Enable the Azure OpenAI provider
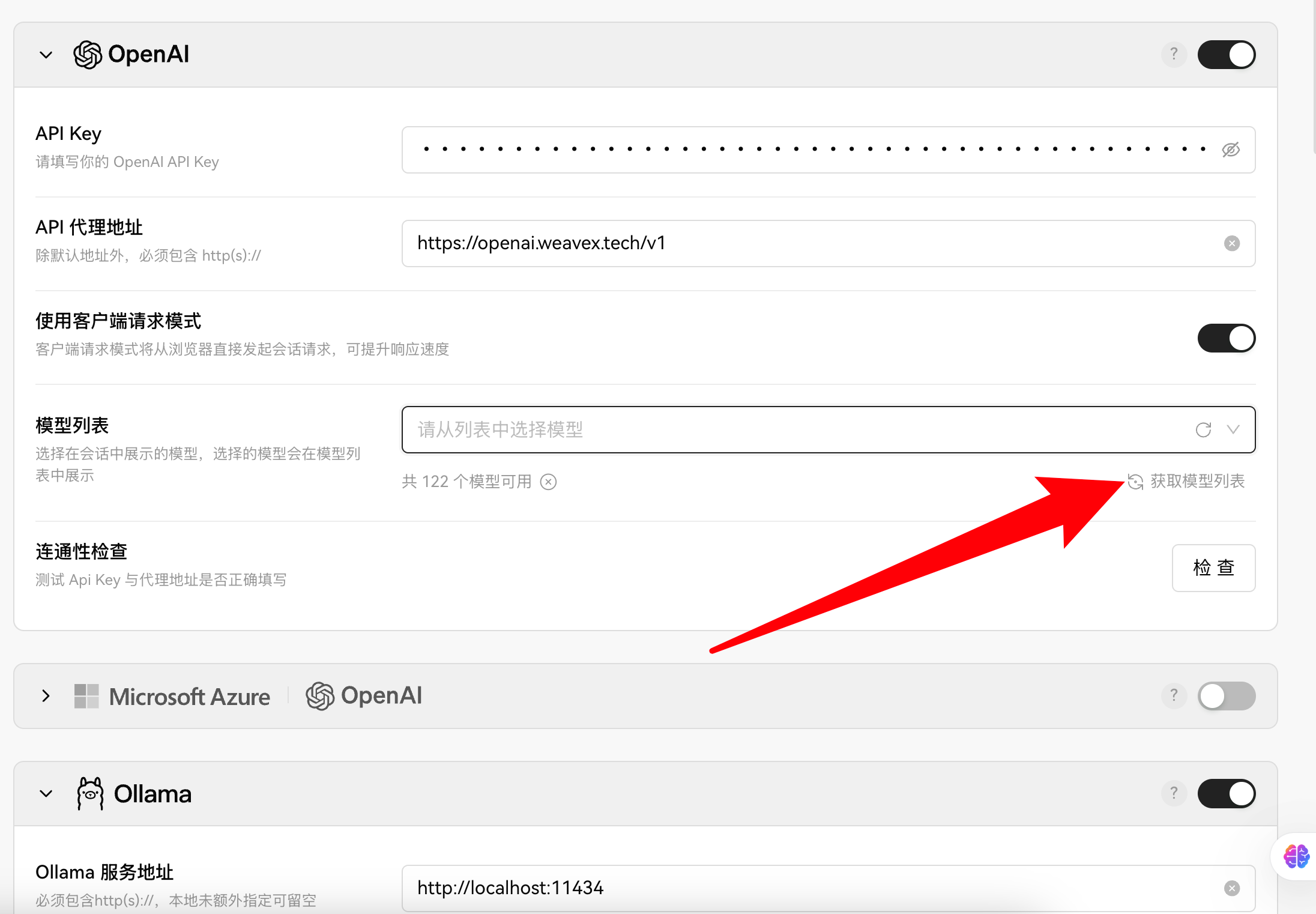 click(1227, 696)
